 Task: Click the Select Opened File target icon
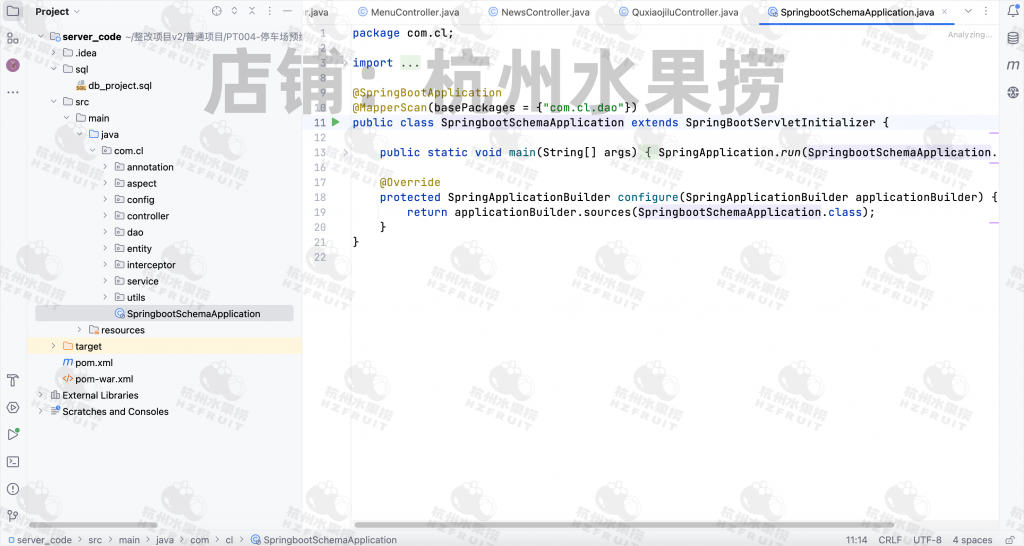[217, 12]
